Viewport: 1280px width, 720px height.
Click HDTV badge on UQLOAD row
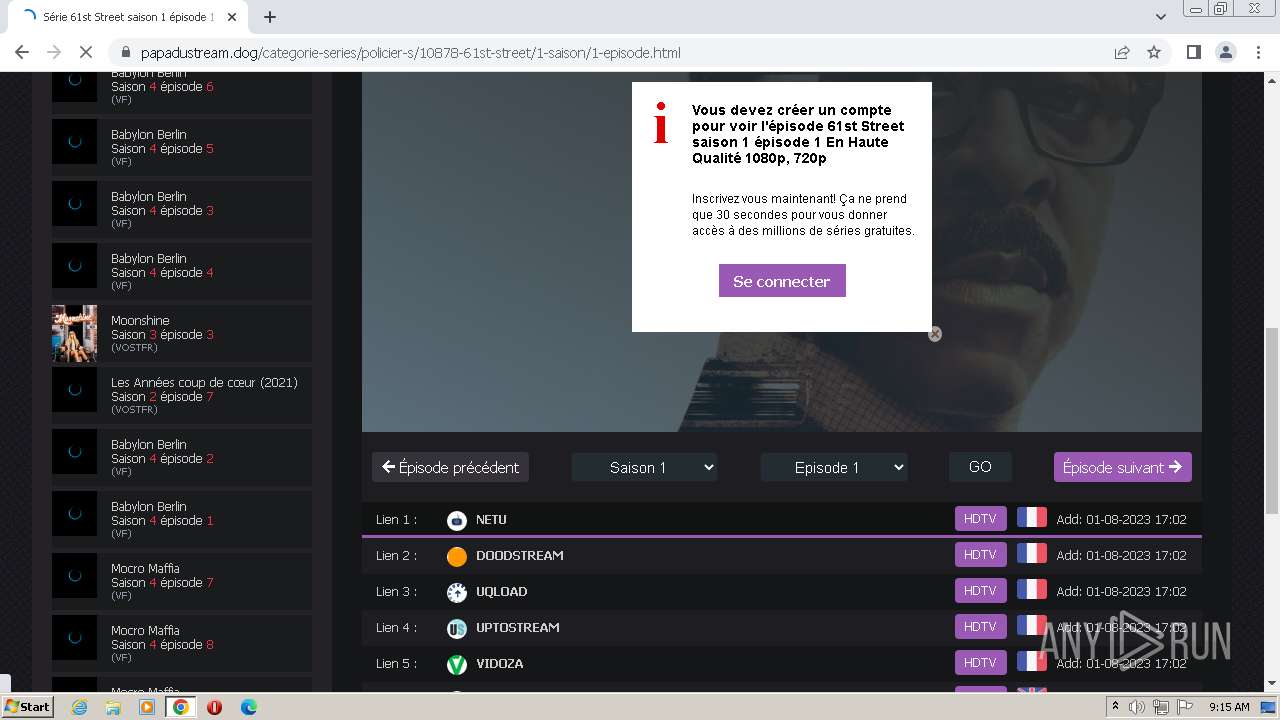(980, 591)
